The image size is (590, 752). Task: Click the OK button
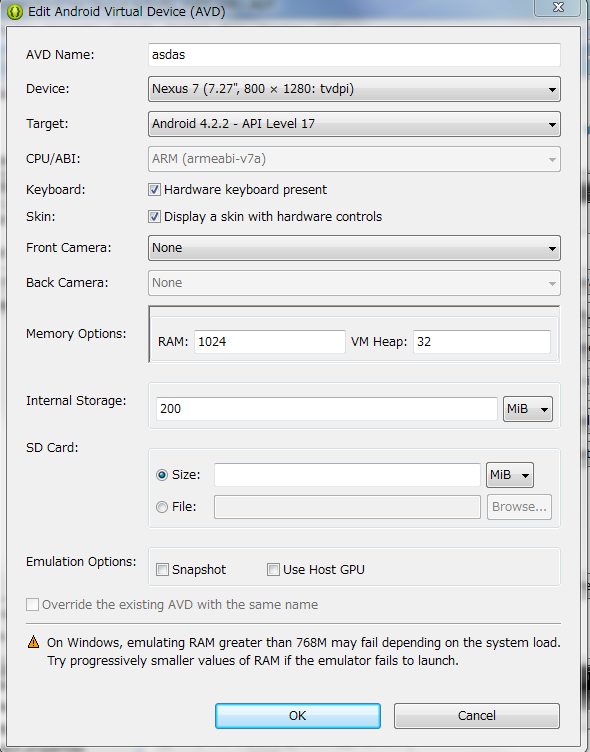click(298, 716)
